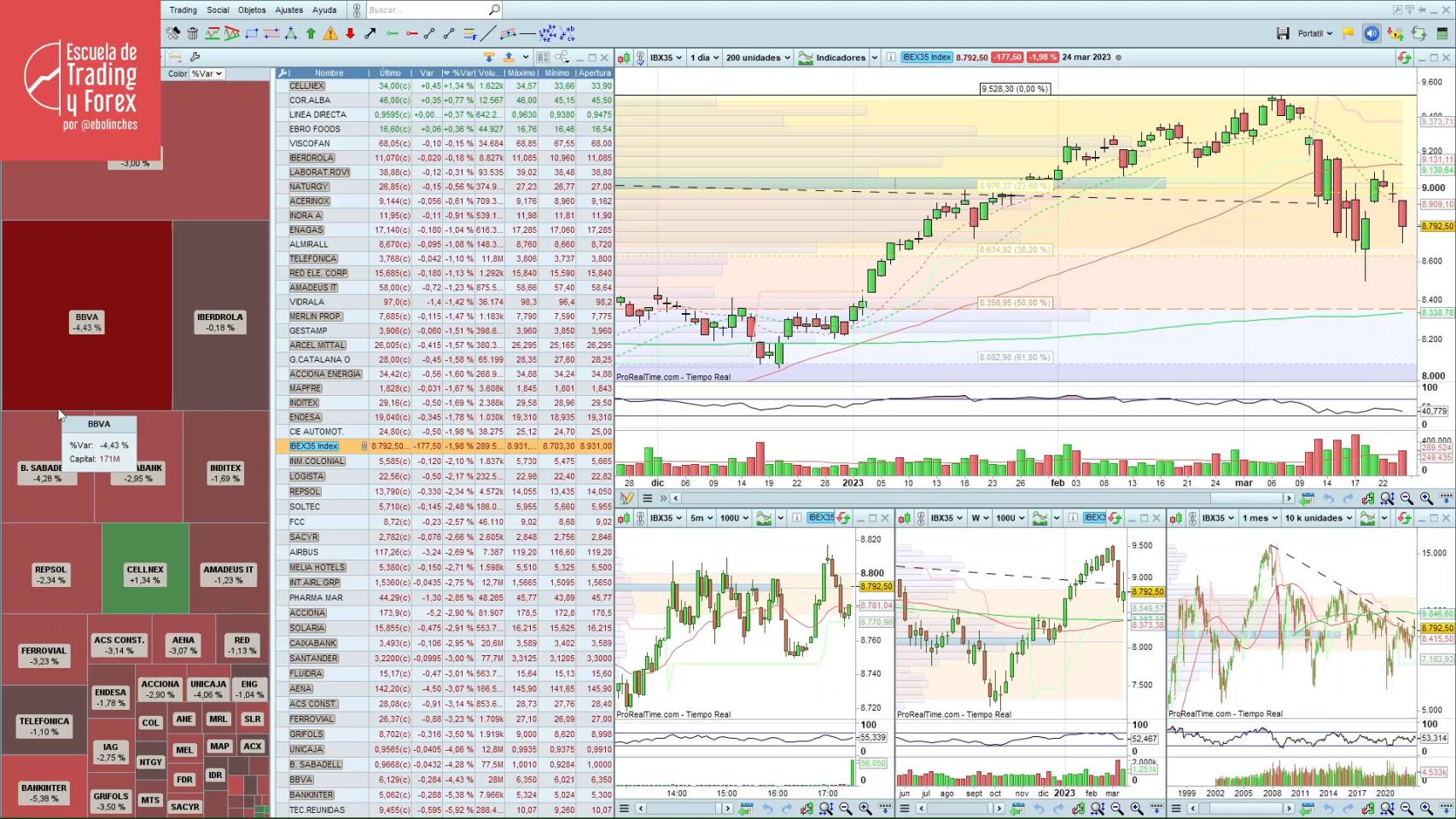Select the red down arrow tool
The width and height of the screenshot is (1456, 819).
350,33
